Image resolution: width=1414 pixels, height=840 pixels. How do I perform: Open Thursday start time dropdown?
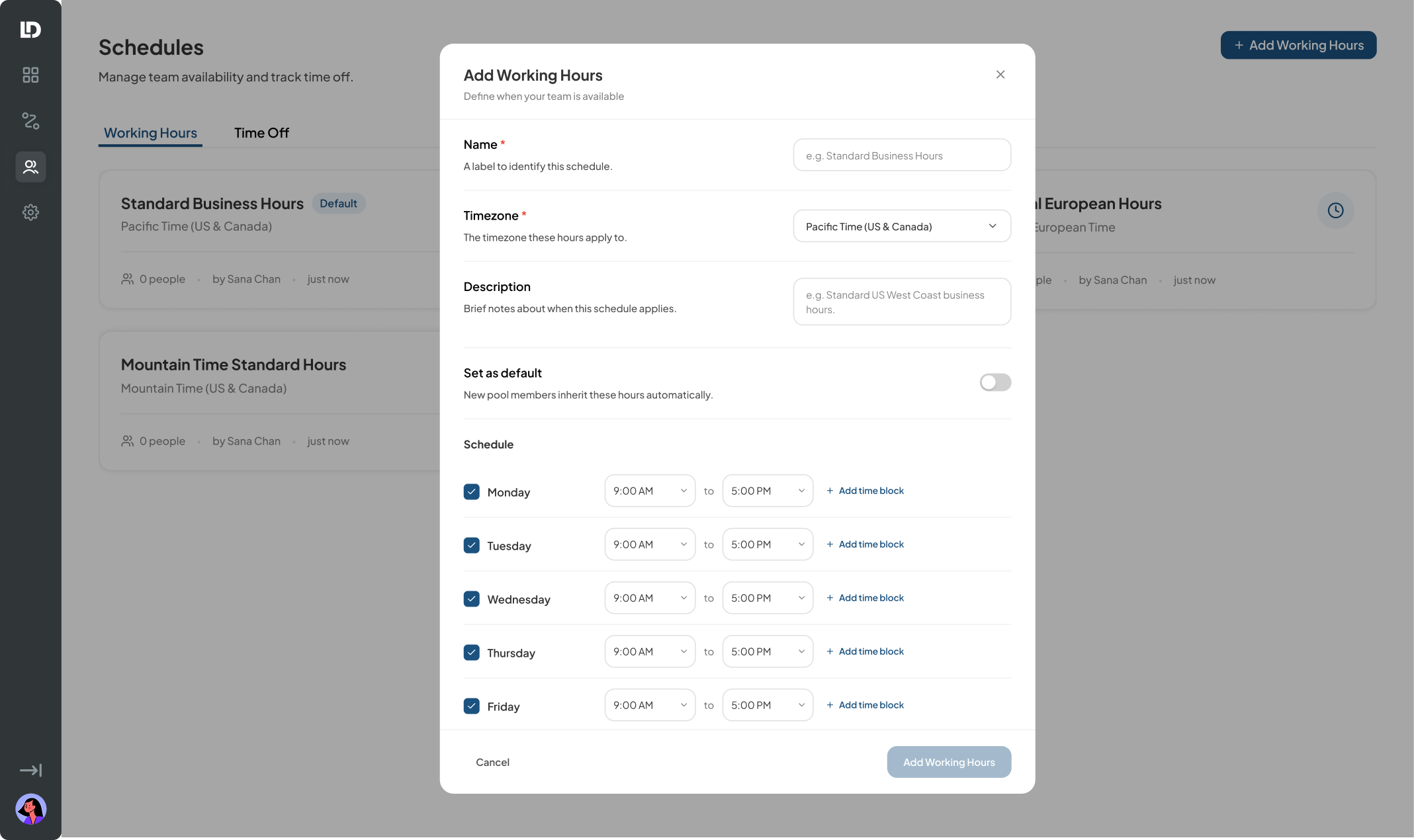[650, 651]
